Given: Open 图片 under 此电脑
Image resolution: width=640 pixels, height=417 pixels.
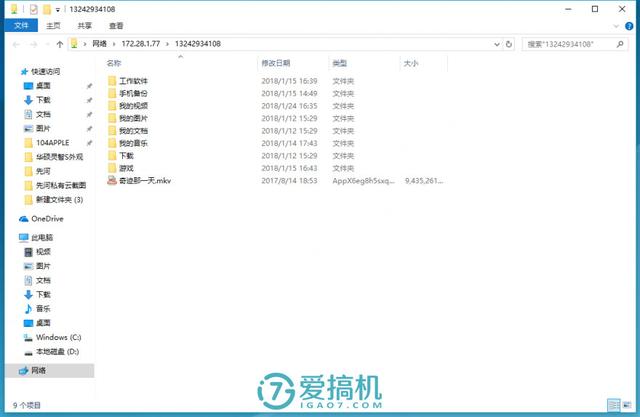Looking at the screenshot, I should (x=38, y=266).
